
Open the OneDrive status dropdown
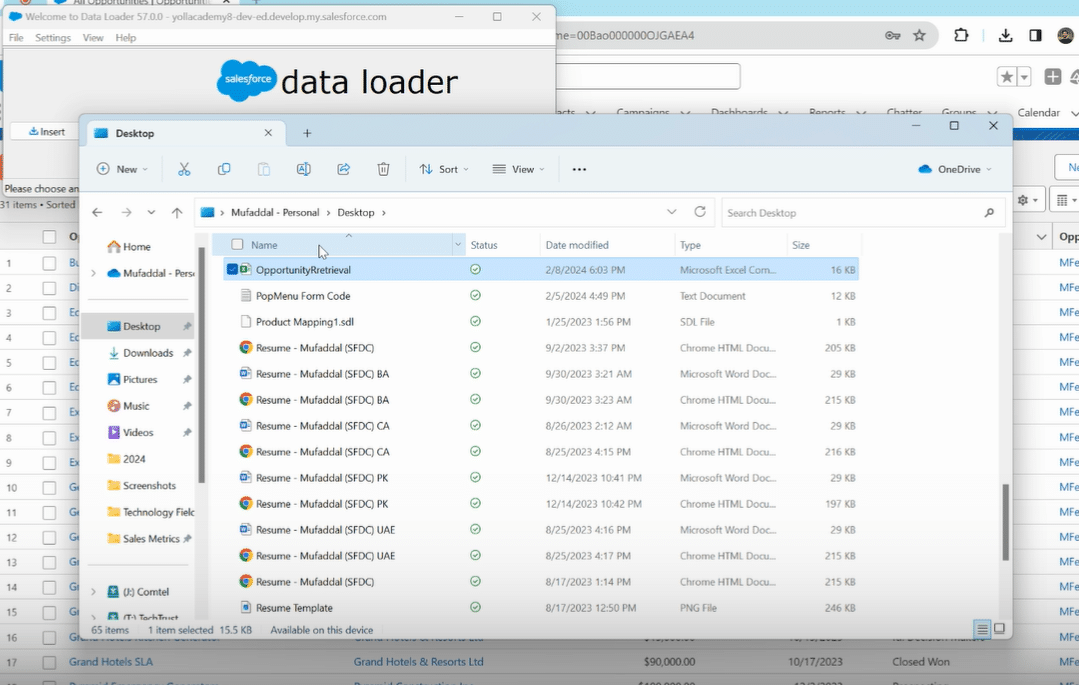[955, 169]
